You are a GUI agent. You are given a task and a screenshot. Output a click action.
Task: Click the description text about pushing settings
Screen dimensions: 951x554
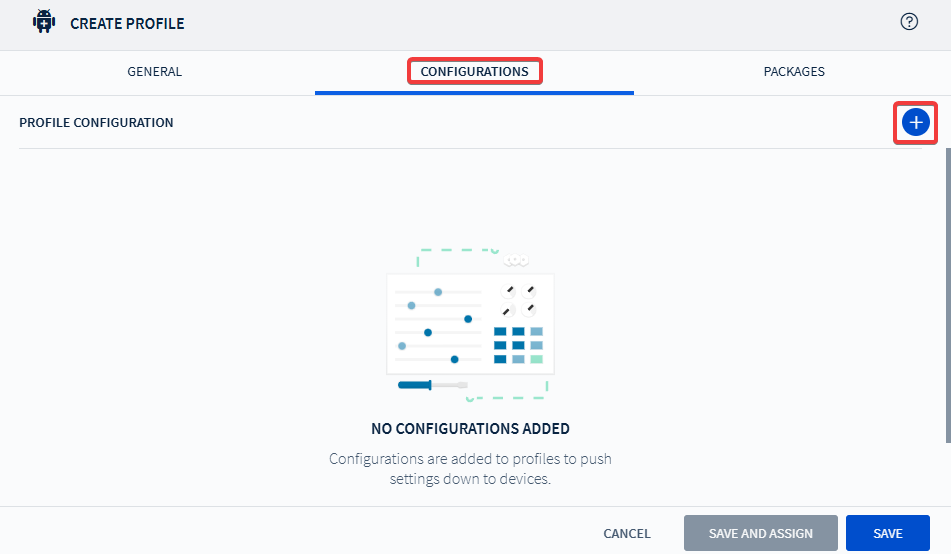tap(470, 469)
